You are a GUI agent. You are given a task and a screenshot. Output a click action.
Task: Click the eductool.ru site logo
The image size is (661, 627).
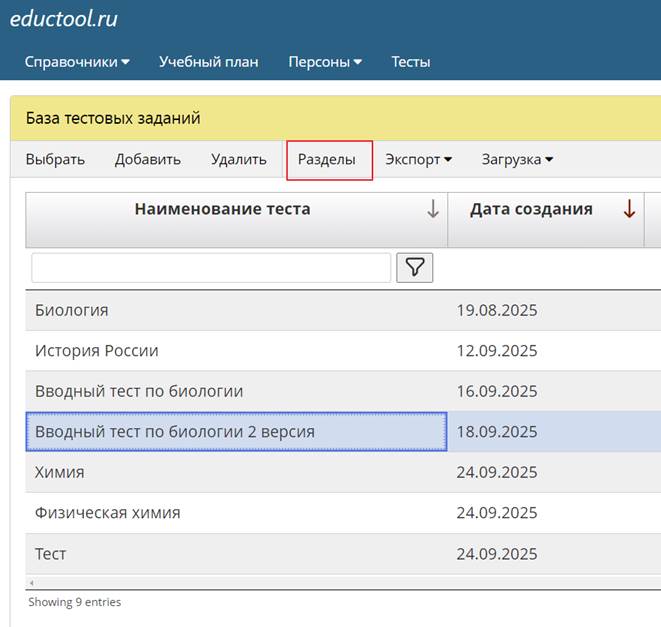click(63, 18)
